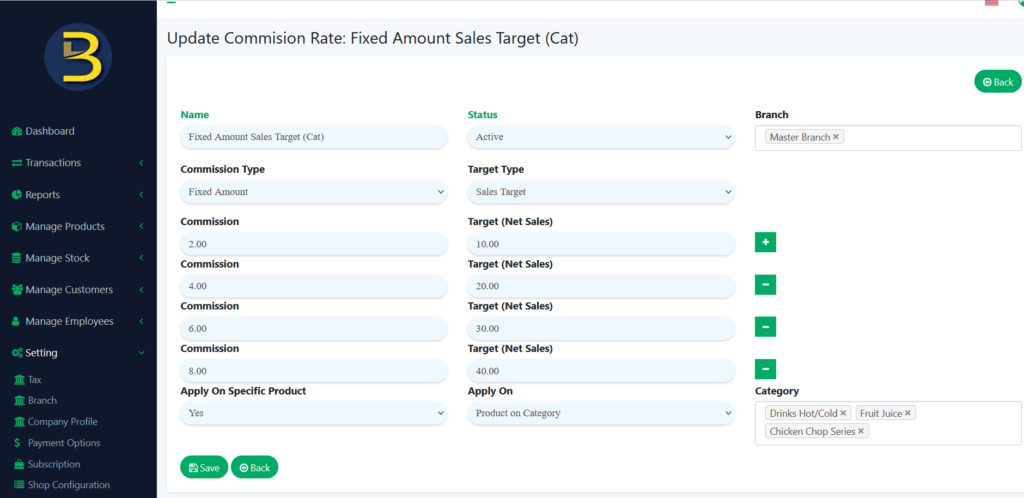Click the green plus icon to add commission row
This screenshot has width=1024, height=498.
click(x=765, y=242)
